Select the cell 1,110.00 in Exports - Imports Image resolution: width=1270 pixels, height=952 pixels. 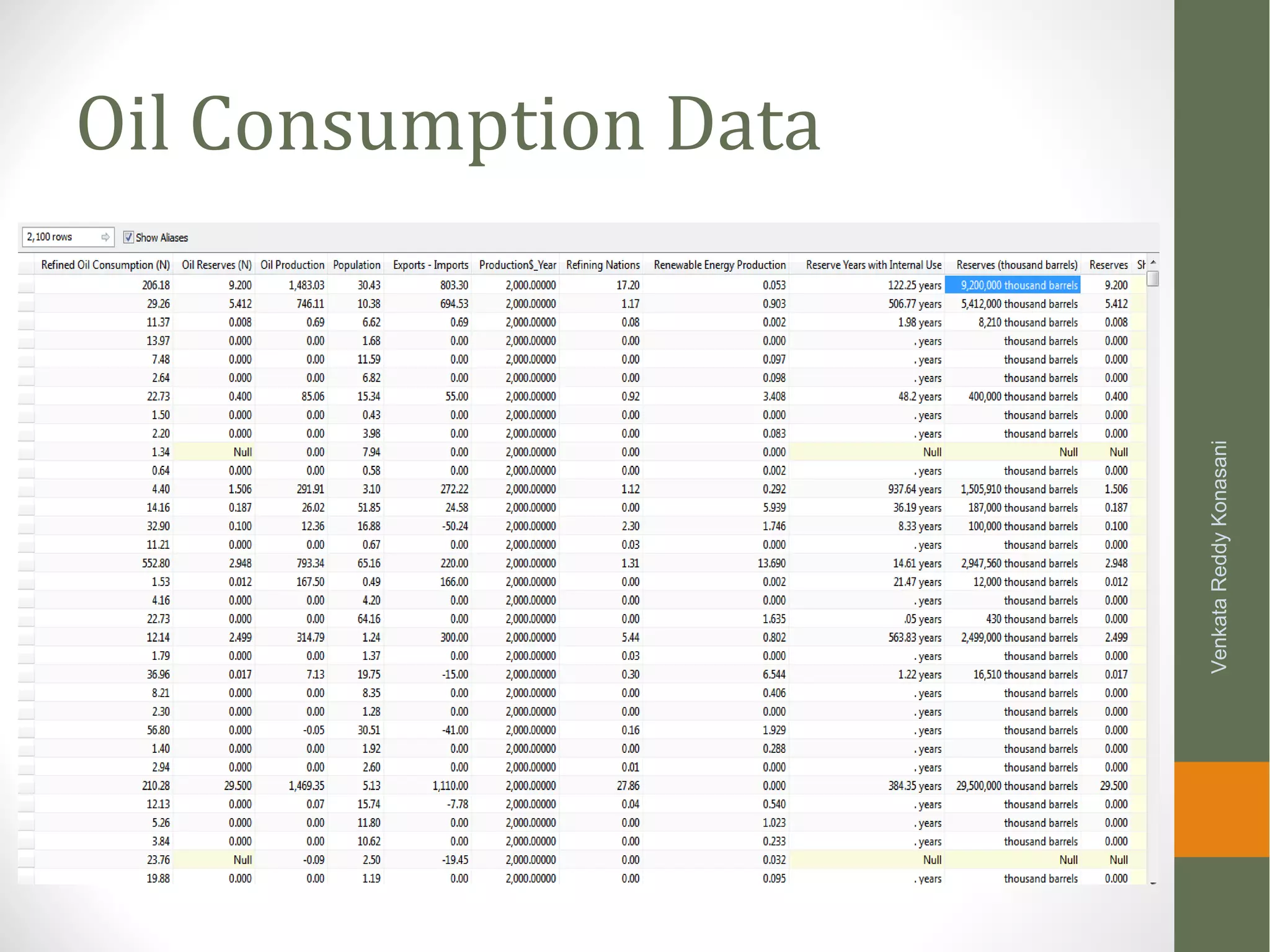tap(429, 786)
